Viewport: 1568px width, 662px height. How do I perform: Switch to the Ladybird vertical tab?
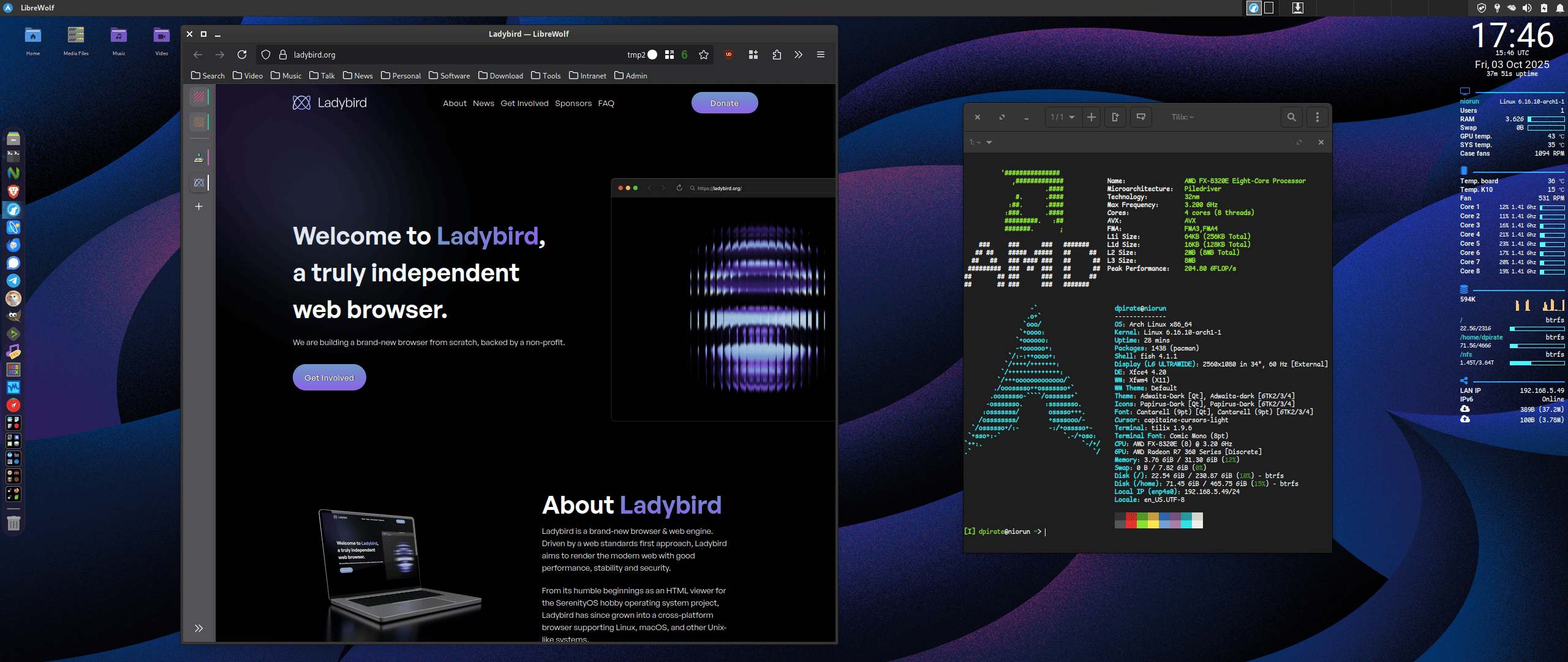pos(199,183)
